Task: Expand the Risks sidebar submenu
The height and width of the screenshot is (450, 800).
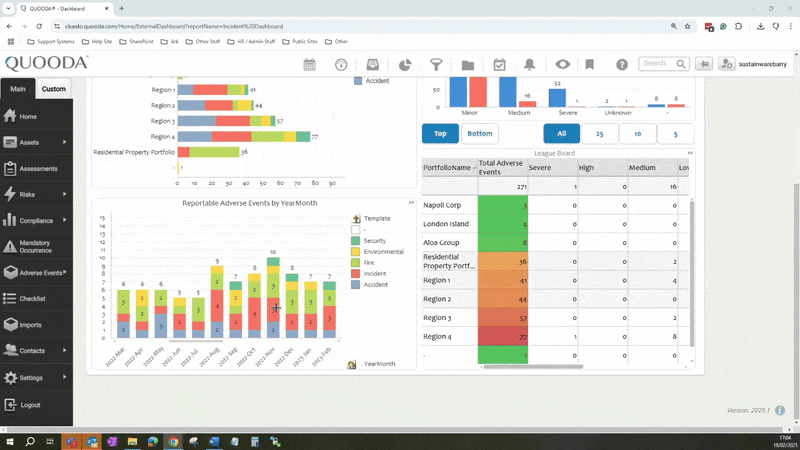Action: click(x=64, y=194)
